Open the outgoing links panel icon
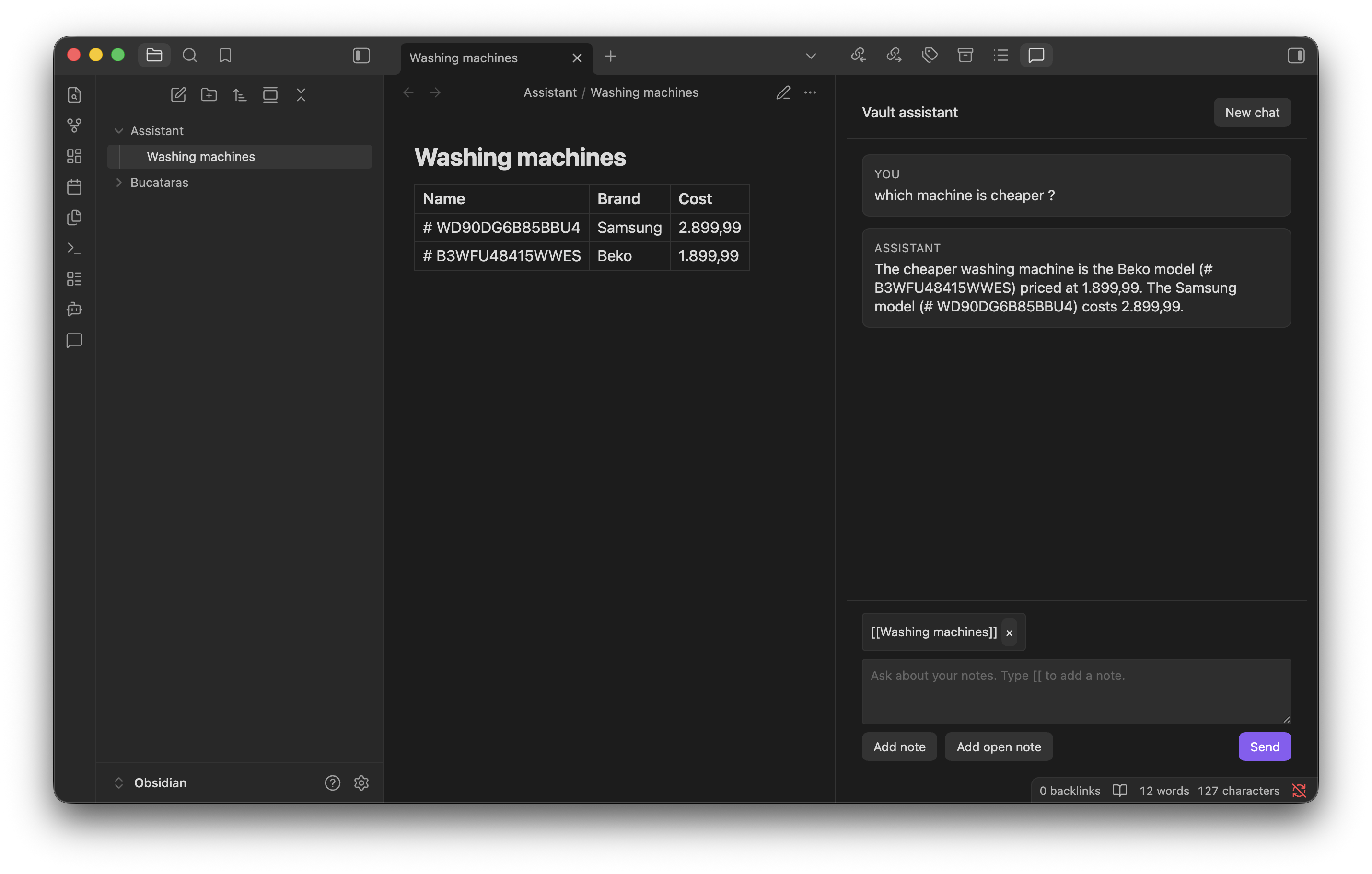The image size is (1372, 874). point(894,55)
